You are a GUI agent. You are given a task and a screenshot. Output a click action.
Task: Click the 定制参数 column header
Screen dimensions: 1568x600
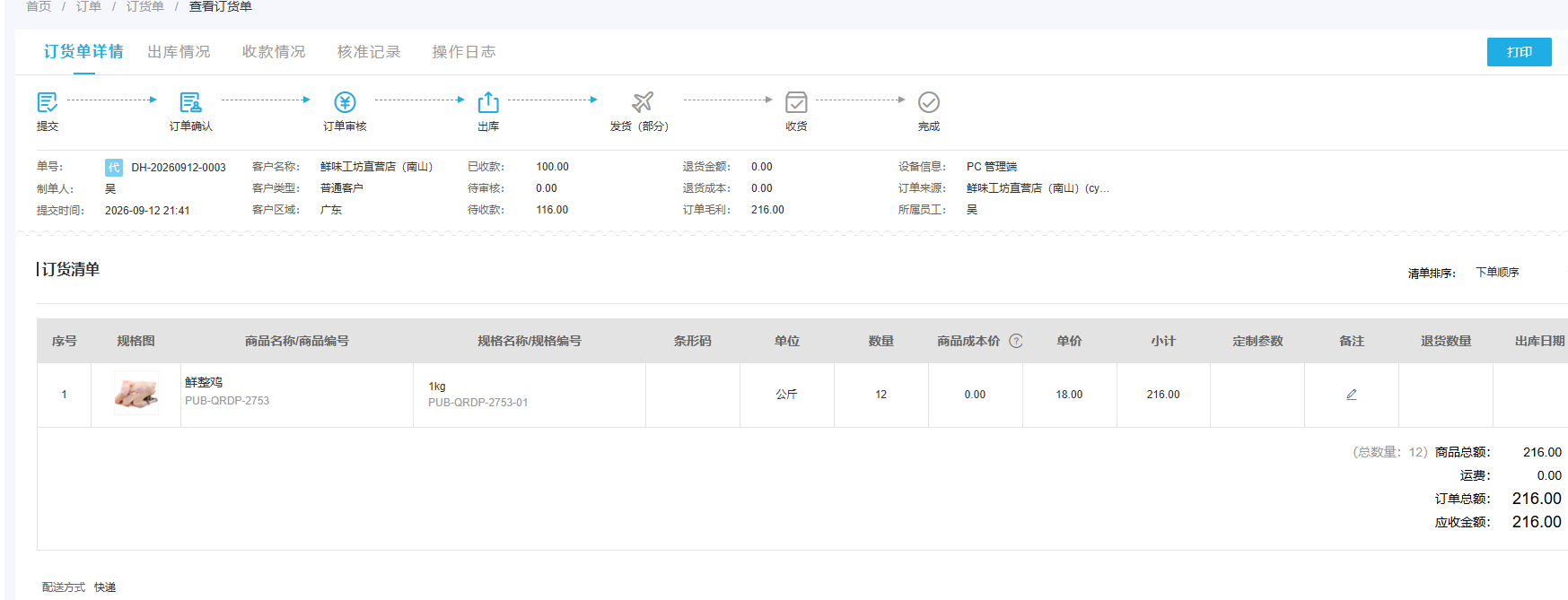pyautogui.click(x=1257, y=341)
